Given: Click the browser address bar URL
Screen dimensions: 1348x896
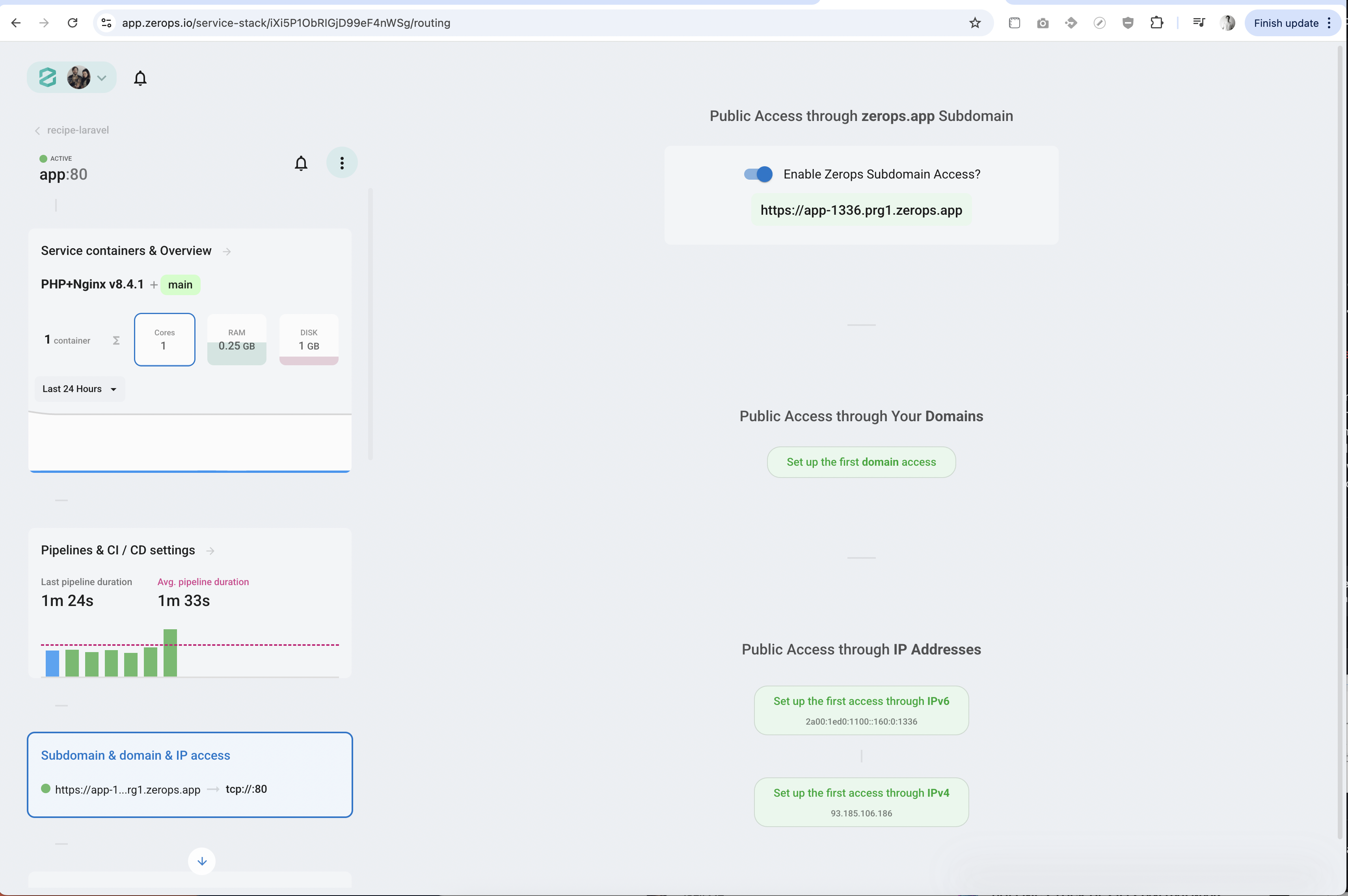Looking at the screenshot, I should 286,23.
